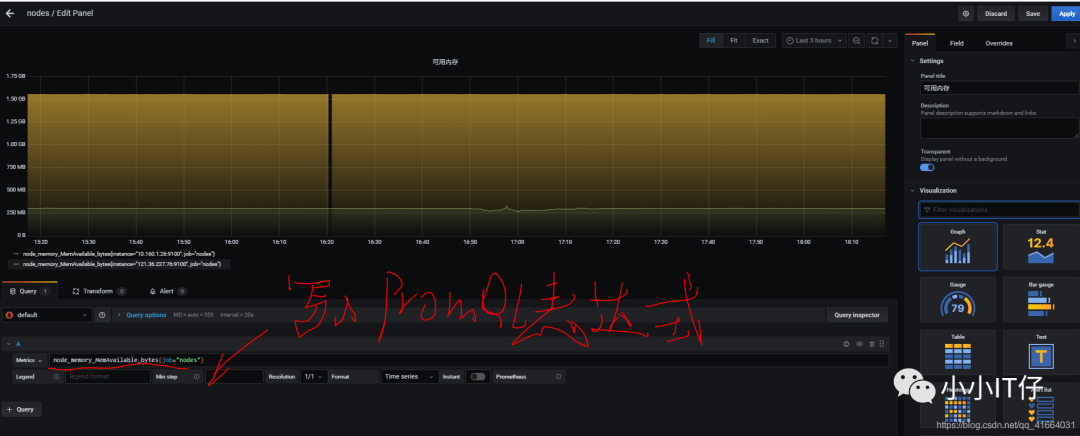Switch to the Overrides tab
The height and width of the screenshot is (436, 1080).
999,43
